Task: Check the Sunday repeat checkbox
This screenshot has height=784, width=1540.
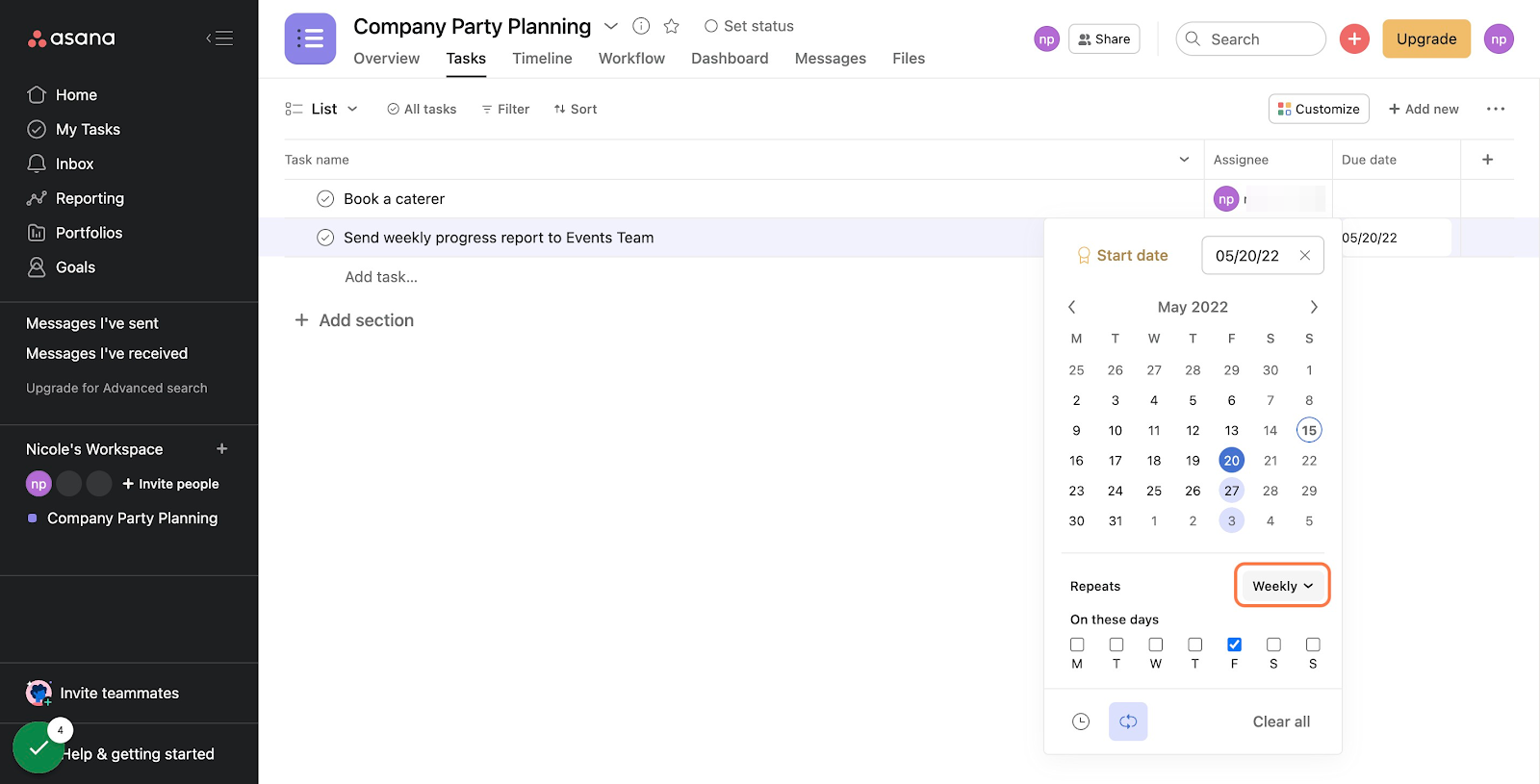Action: tap(1313, 645)
